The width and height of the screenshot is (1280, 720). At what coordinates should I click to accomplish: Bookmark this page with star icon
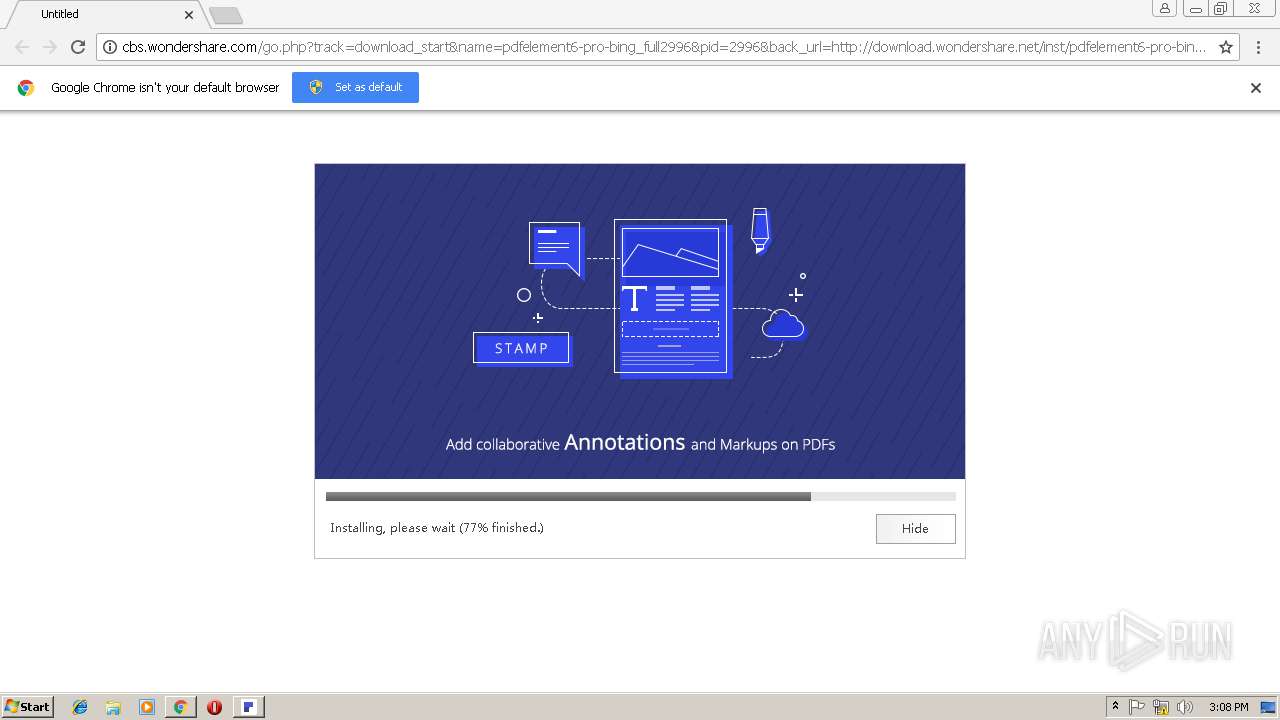[1226, 47]
